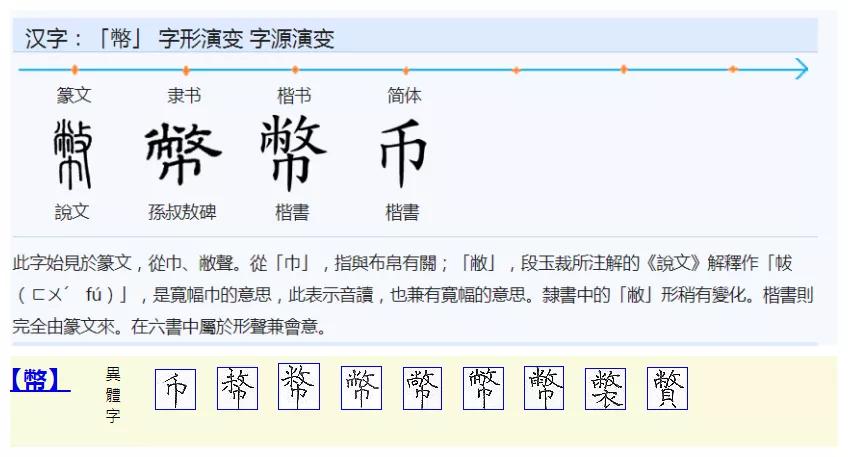Click the 简体 stage label
Image resolution: width=848 pixels, height=457 pixels.
tap(404, 96)
